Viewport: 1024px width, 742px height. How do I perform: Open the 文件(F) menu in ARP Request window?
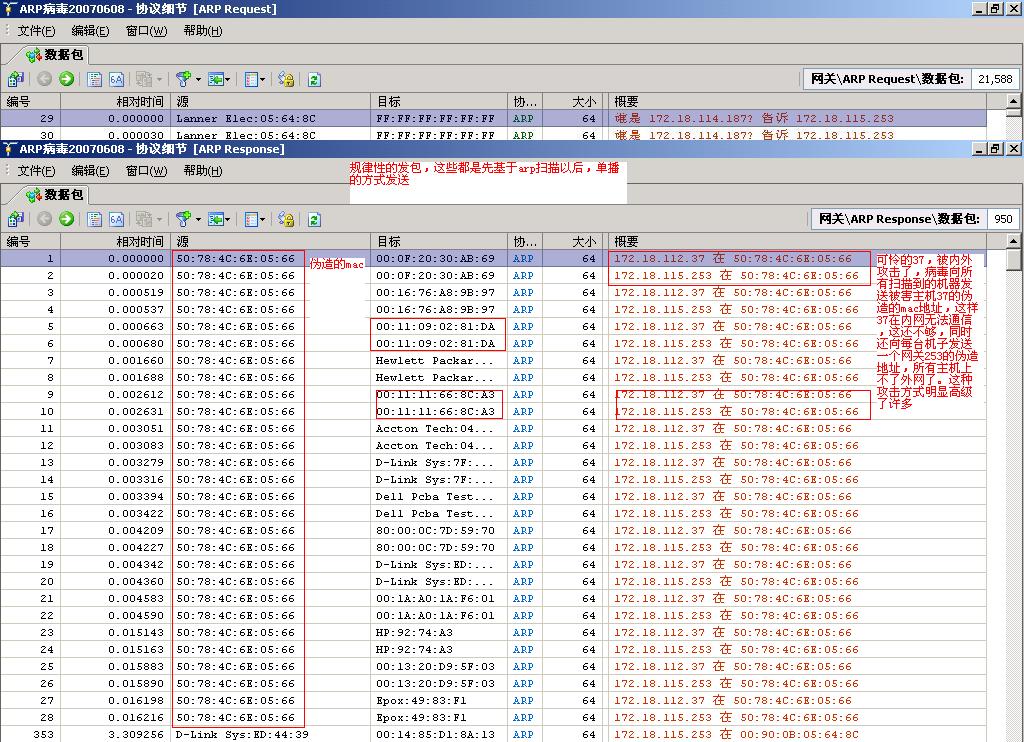point(36,31)
